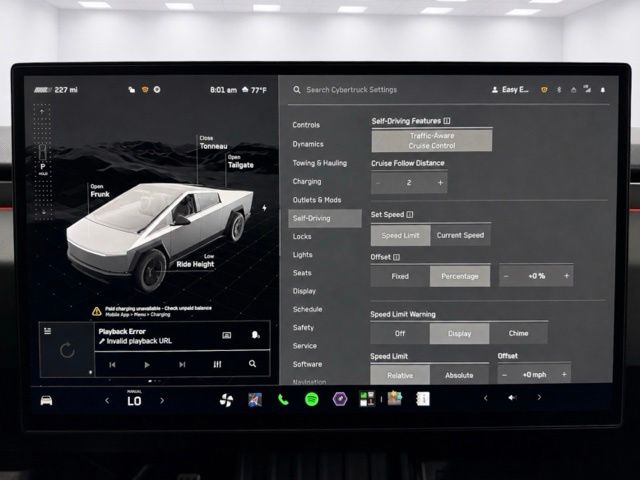This screenshot has width=640, height=480.
Task: Open Set Speed info icon
Action: tap(410, 215)
